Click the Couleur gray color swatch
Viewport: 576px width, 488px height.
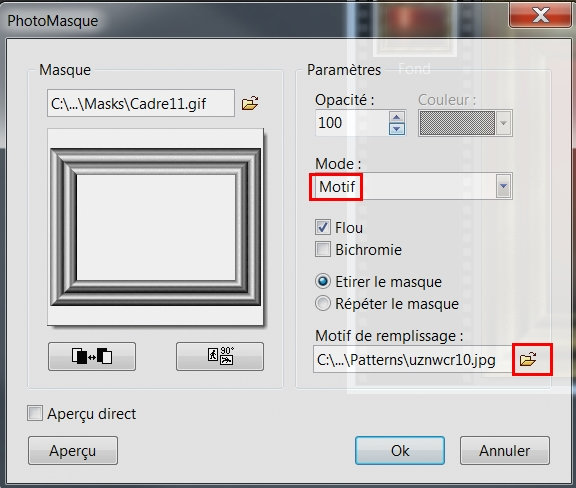[x=457, y=123]
